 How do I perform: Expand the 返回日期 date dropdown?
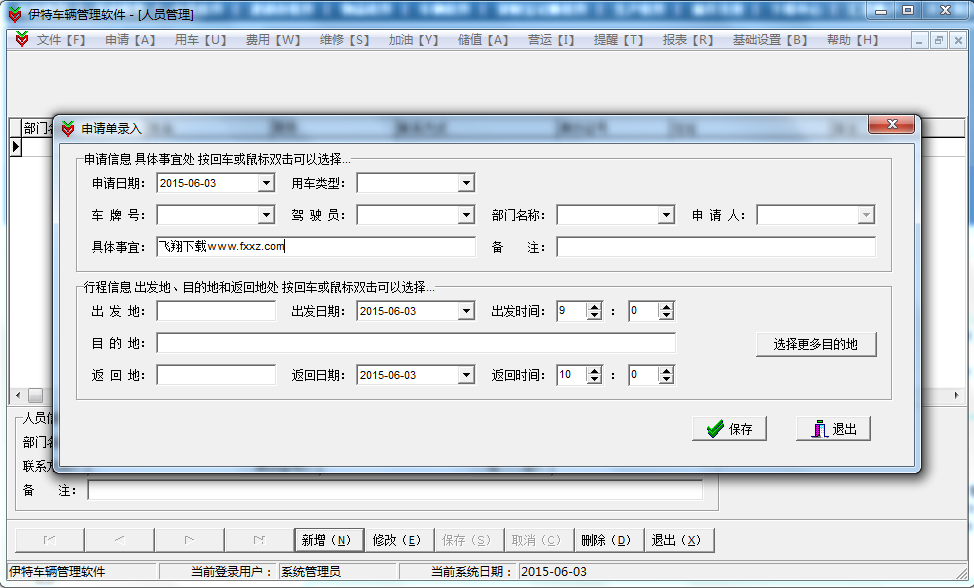coord(468,374)
